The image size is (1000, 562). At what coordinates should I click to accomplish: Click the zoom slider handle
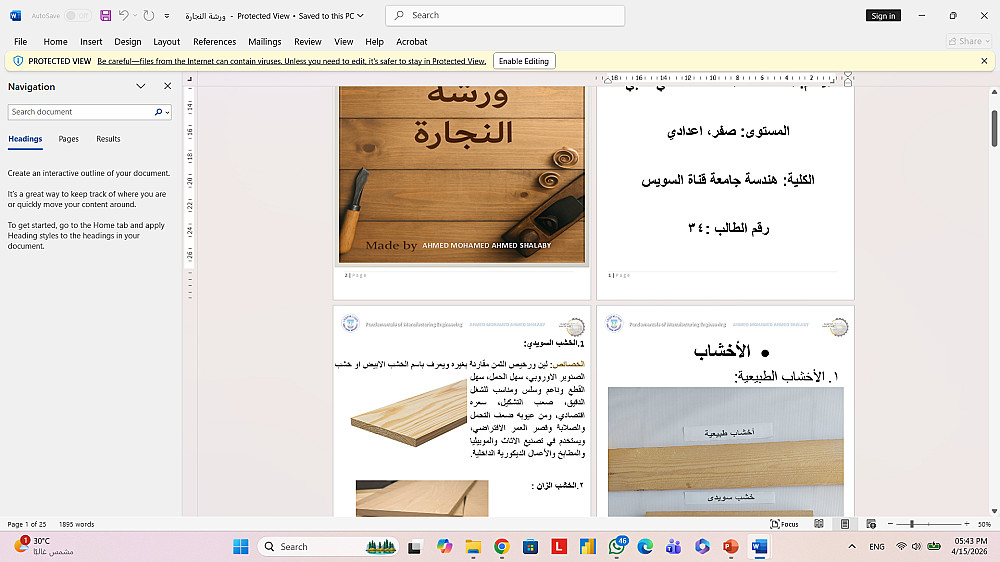(911, 524)
